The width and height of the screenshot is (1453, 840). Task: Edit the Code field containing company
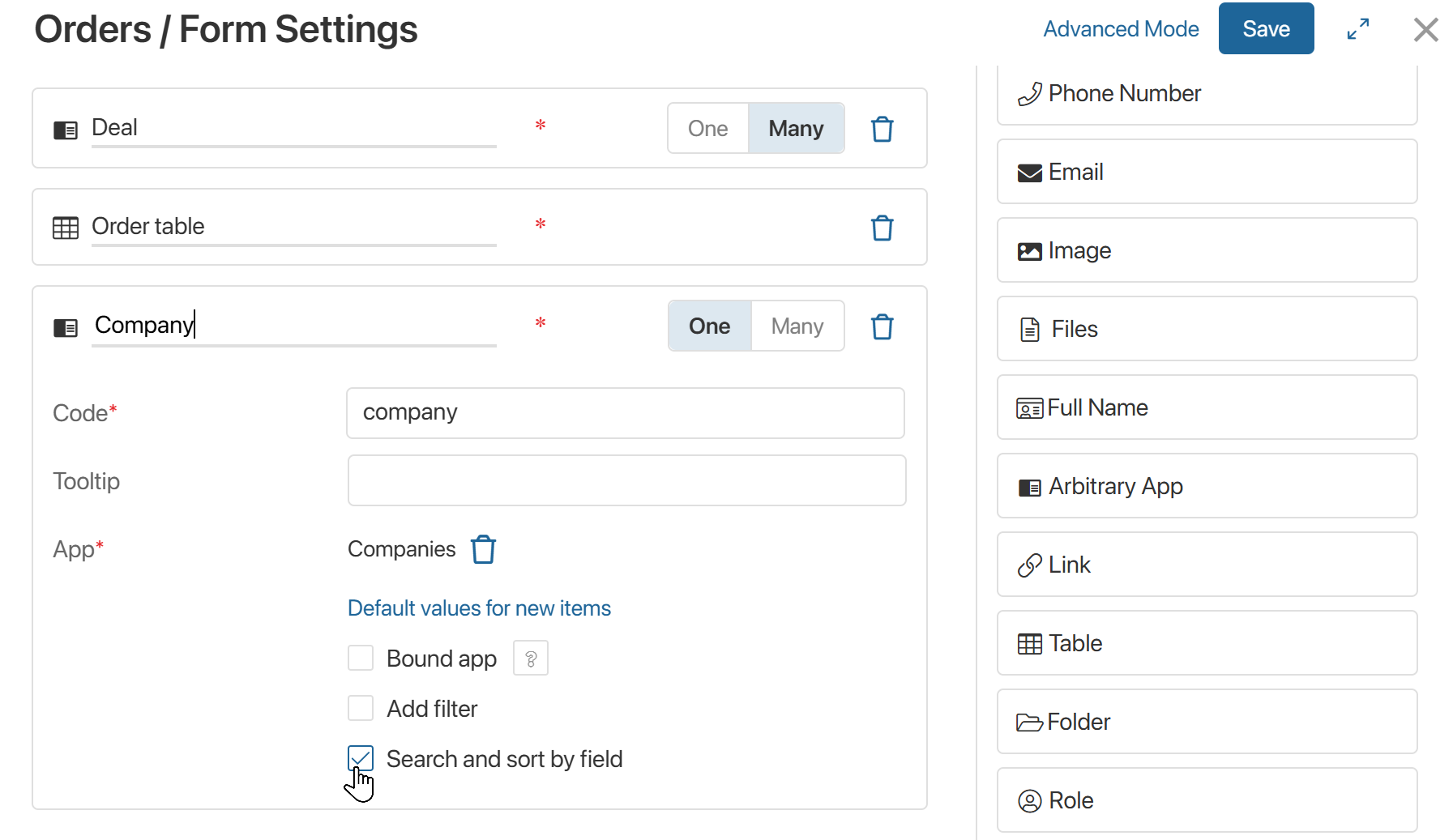click(625, 413)
